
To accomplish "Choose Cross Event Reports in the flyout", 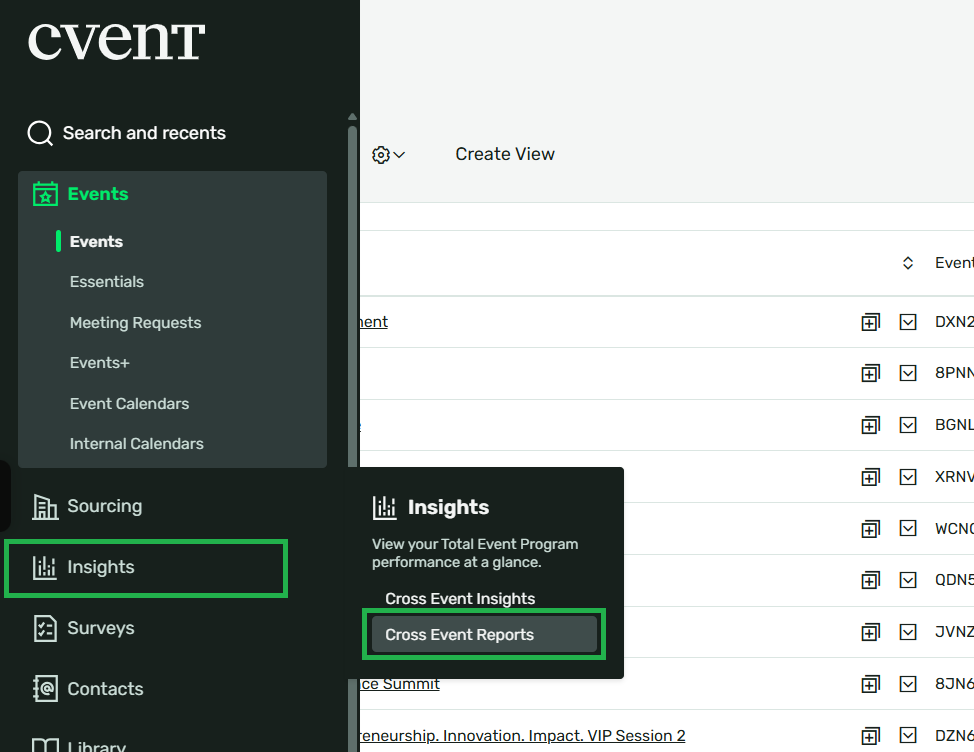I will click(x=484, y=635).
